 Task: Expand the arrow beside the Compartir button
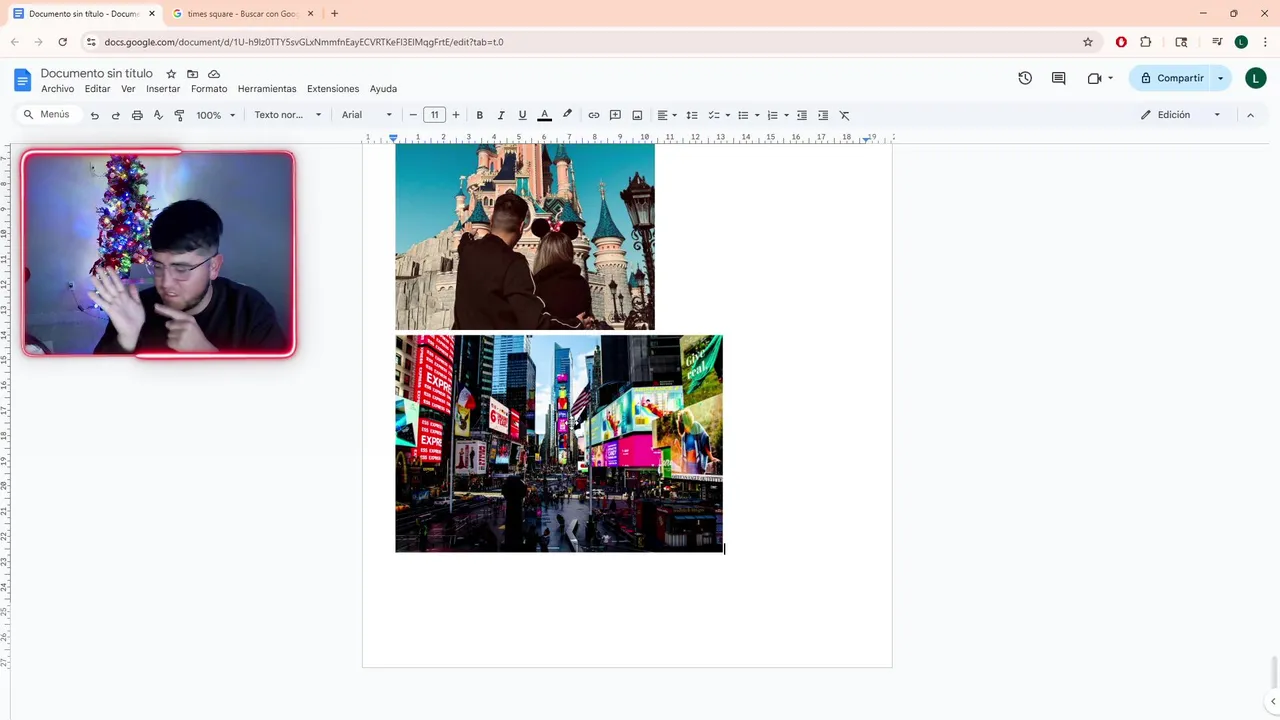[x=1220, y=78]
